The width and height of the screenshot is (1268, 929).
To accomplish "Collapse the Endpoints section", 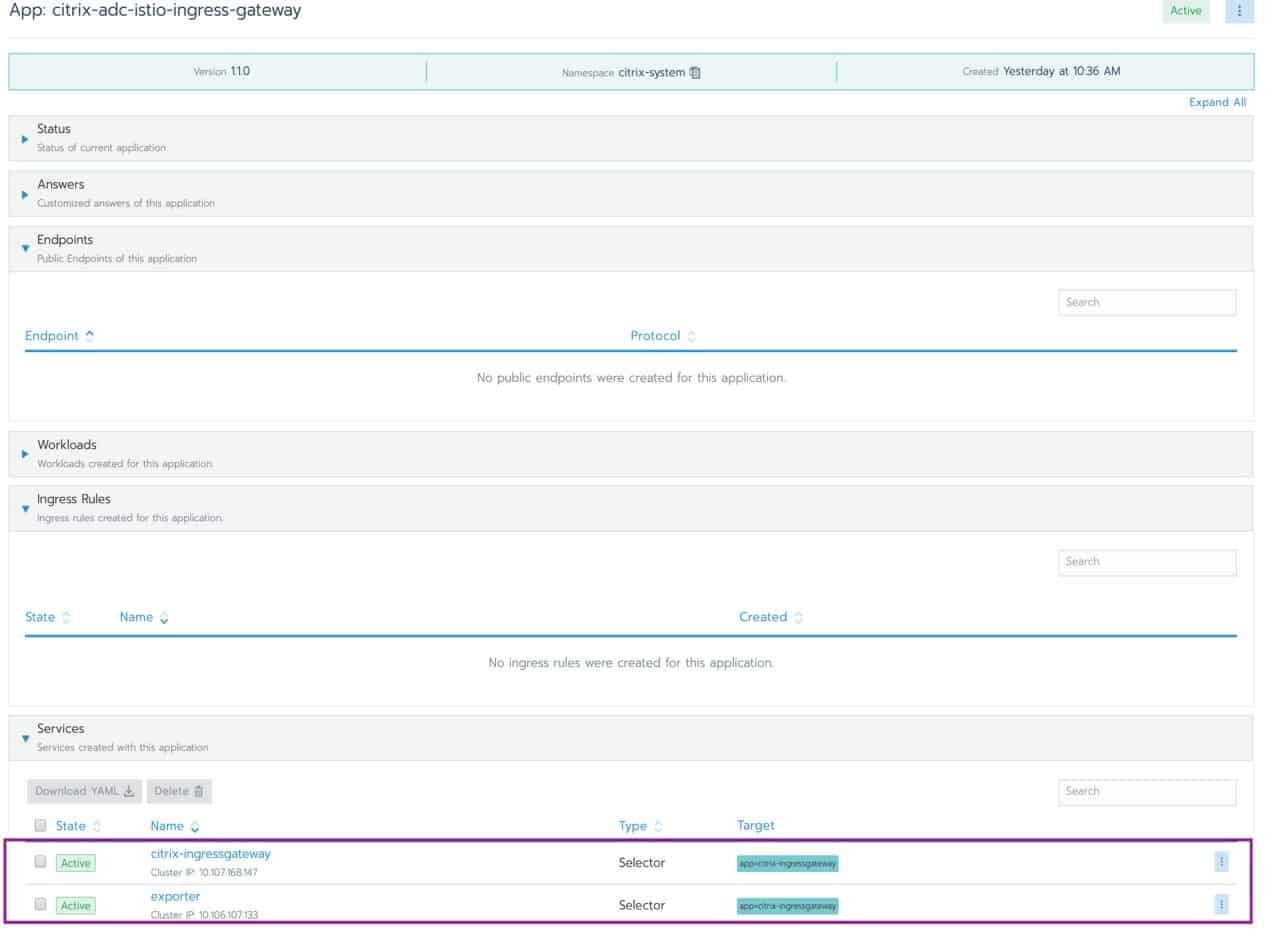I will (x=25, y=249).
